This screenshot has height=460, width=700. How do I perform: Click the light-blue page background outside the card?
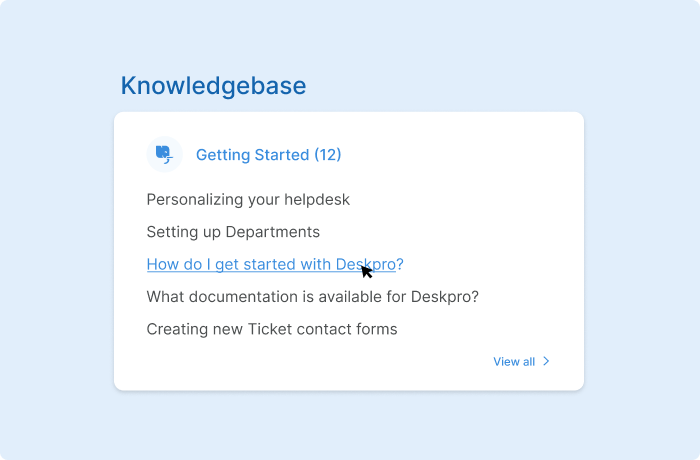click(640, 230)
